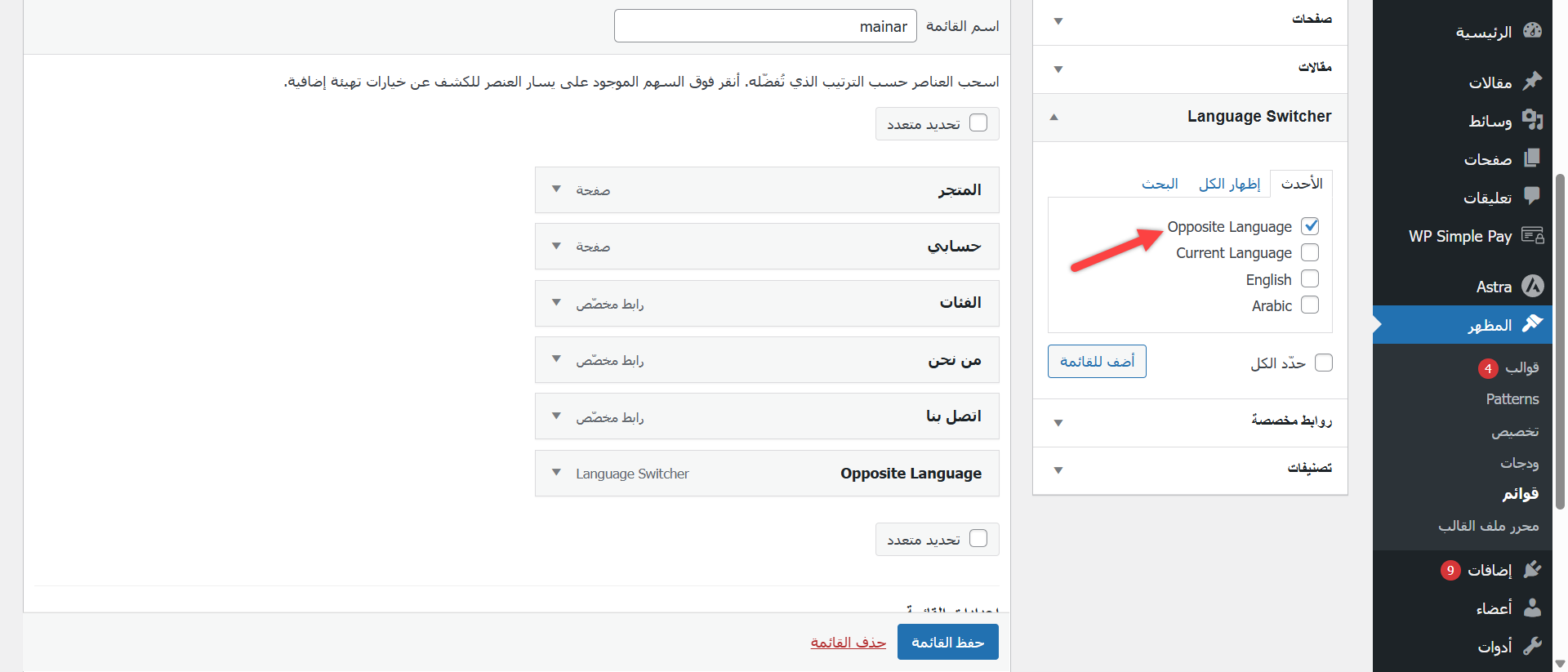Open the ودجات submenu item

(1519, 463)
